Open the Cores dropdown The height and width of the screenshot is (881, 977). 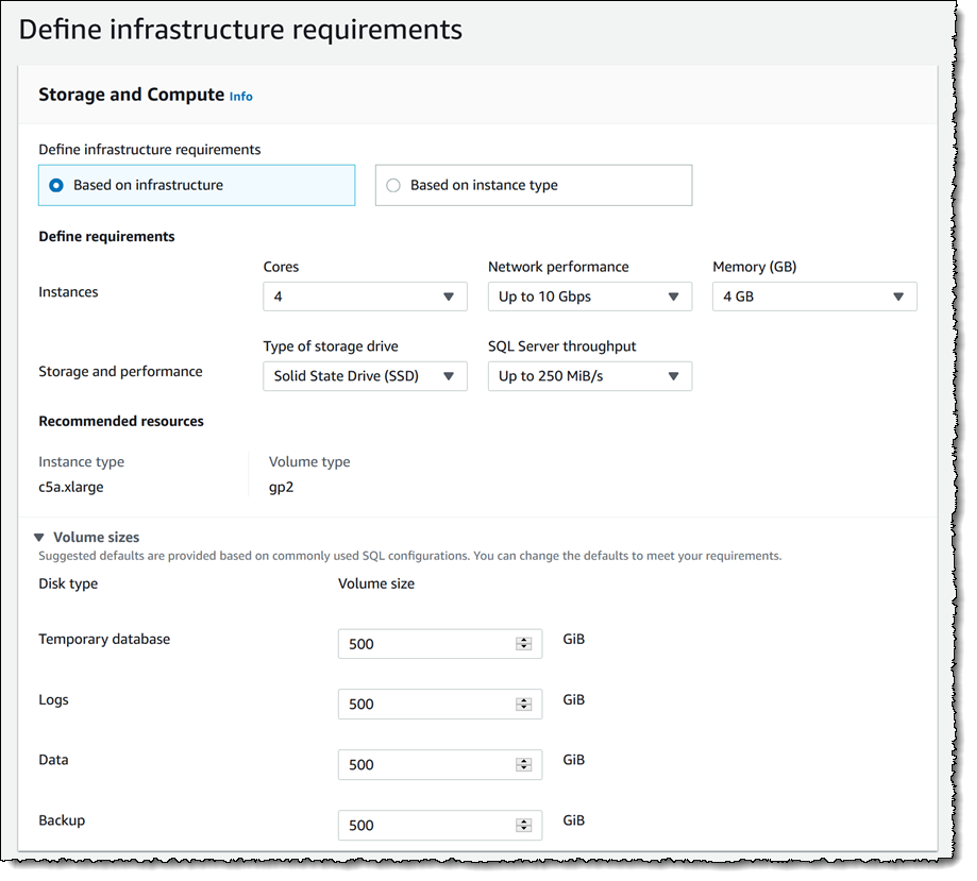click(x=364, y=297)
